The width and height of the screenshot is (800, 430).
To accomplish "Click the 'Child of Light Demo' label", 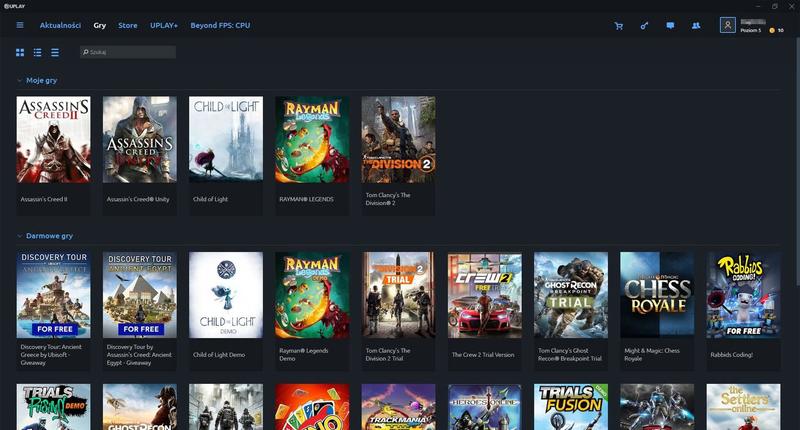I will 219,355.
